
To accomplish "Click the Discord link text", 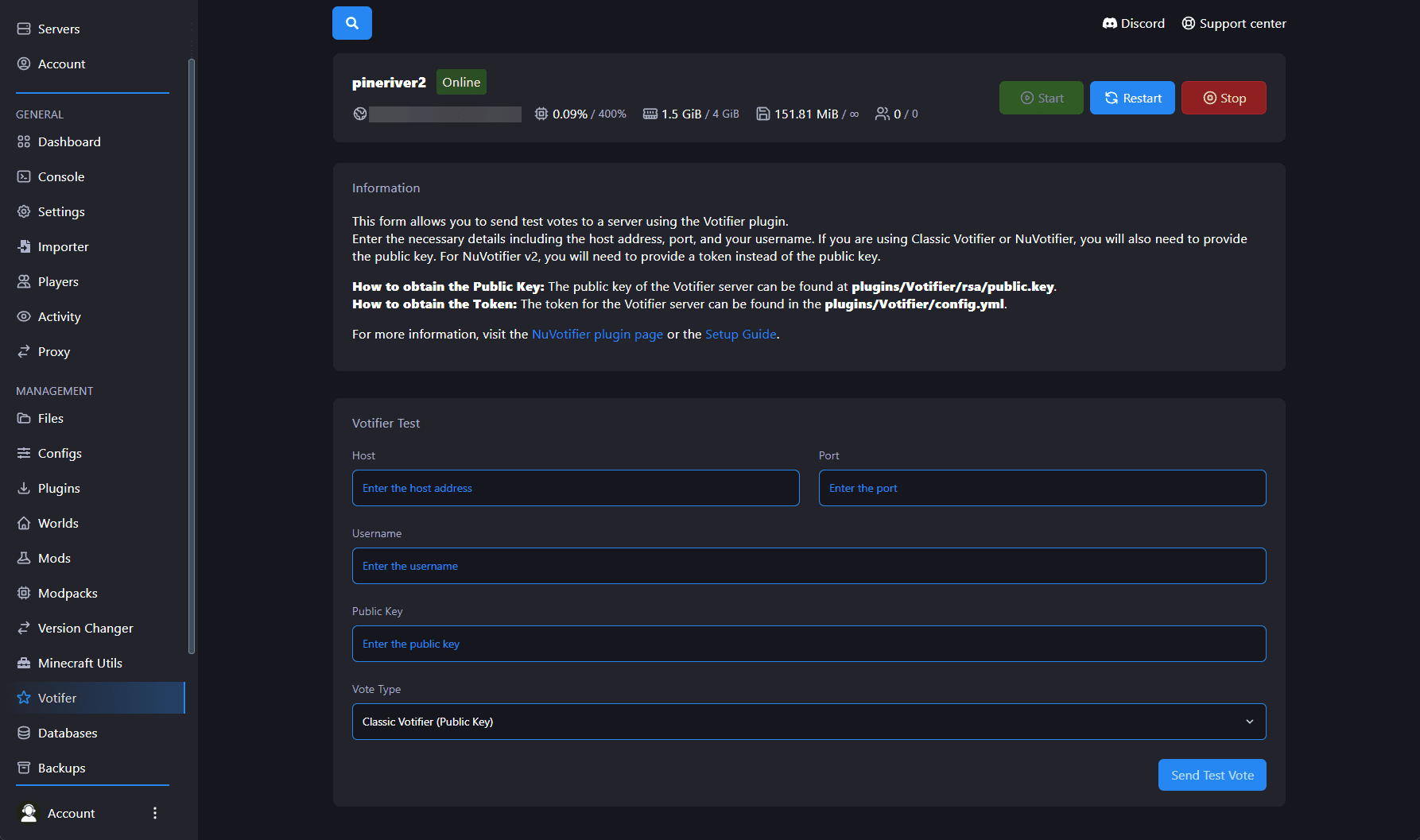I will coord(1143,23).
